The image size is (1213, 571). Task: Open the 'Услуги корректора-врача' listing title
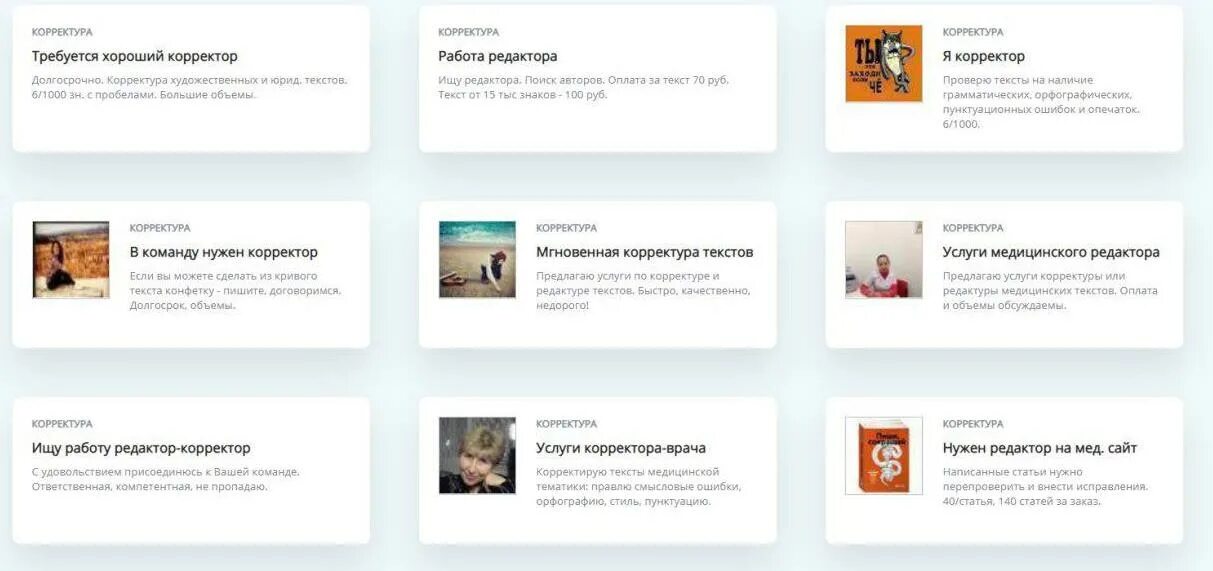(621, 448)
